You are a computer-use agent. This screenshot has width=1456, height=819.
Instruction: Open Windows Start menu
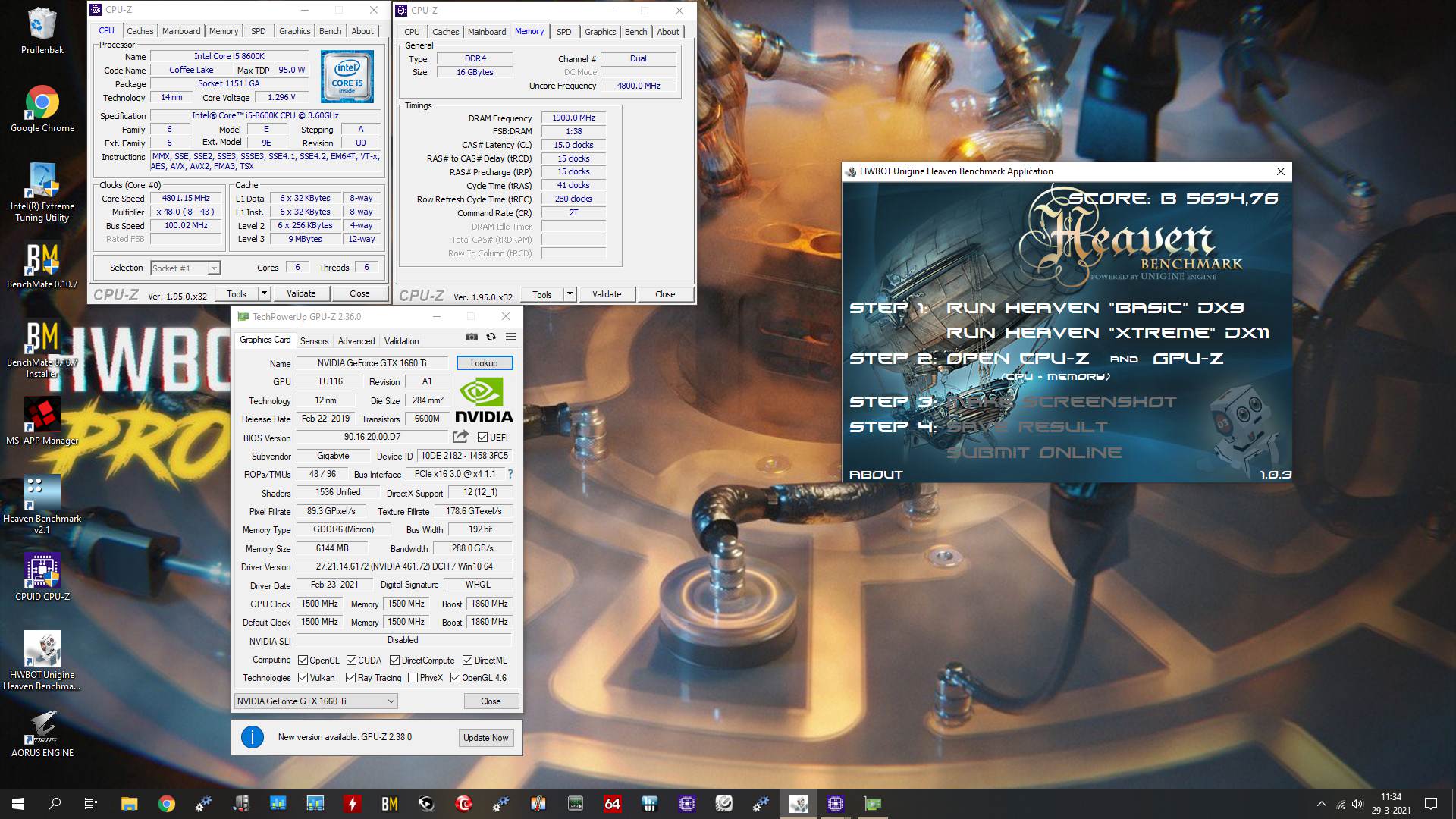18,804
